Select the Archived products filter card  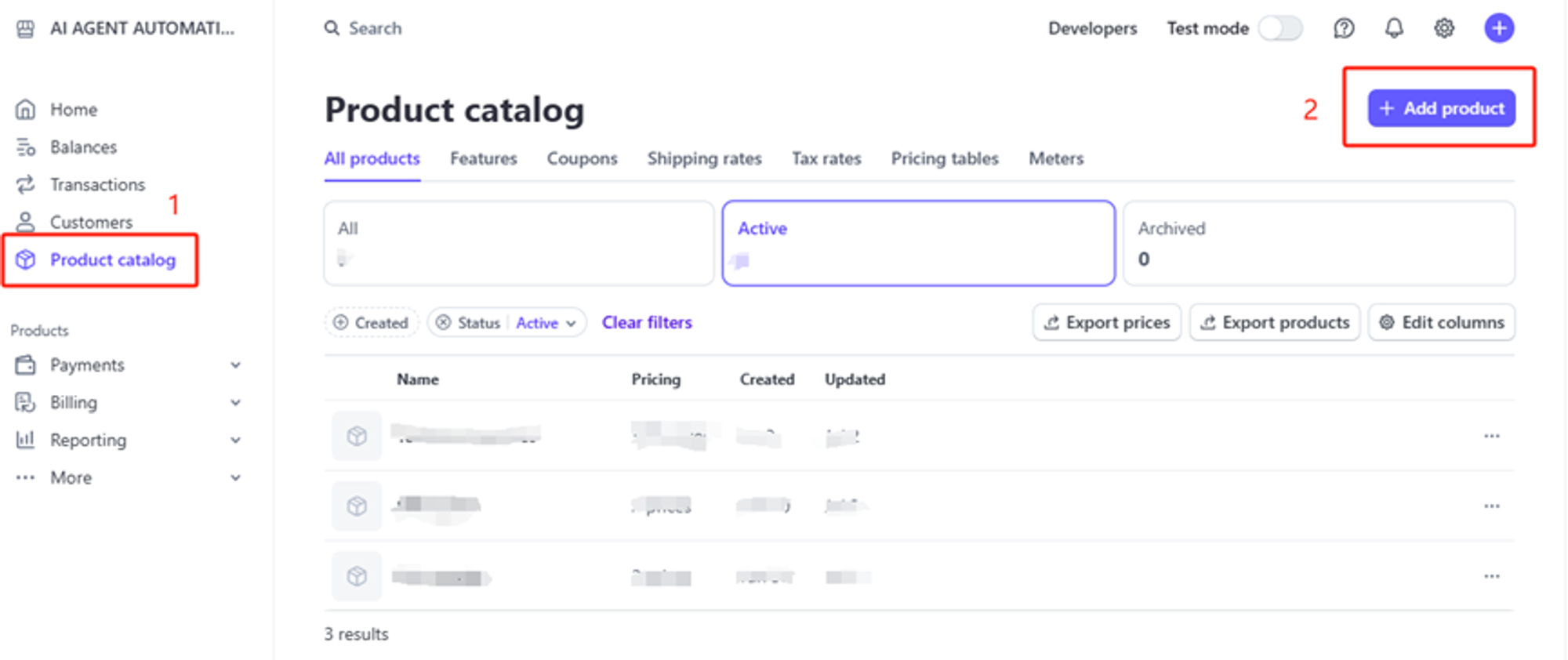[x=1318, y=243]
